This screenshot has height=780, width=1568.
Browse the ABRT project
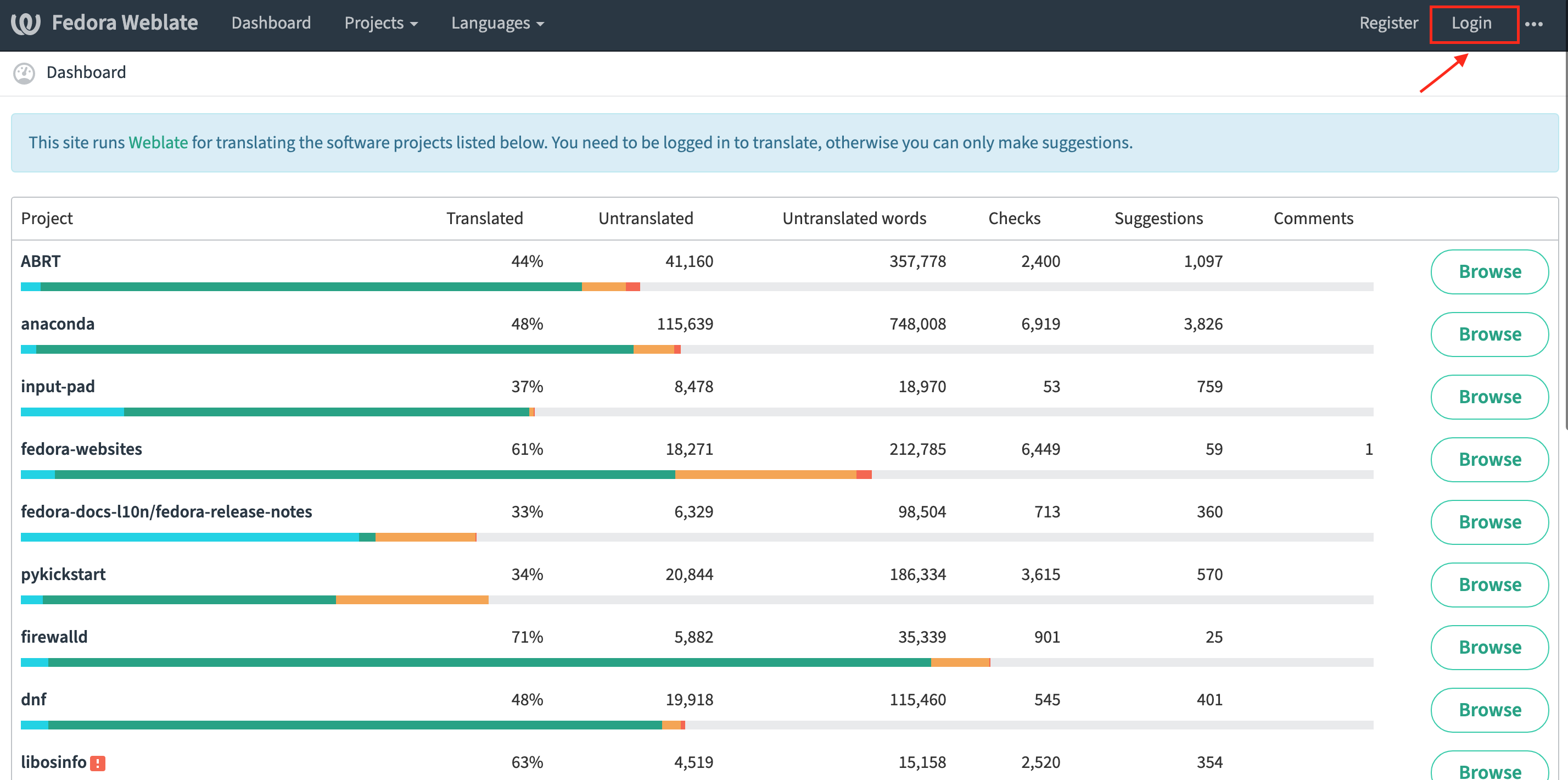(1489, 271)
